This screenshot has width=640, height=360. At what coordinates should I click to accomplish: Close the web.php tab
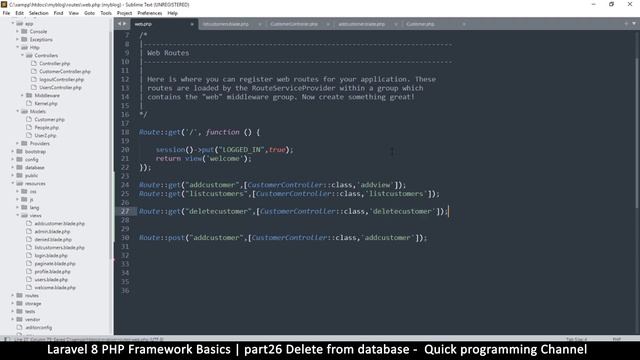pyautogui.click(x=192, y=24)
